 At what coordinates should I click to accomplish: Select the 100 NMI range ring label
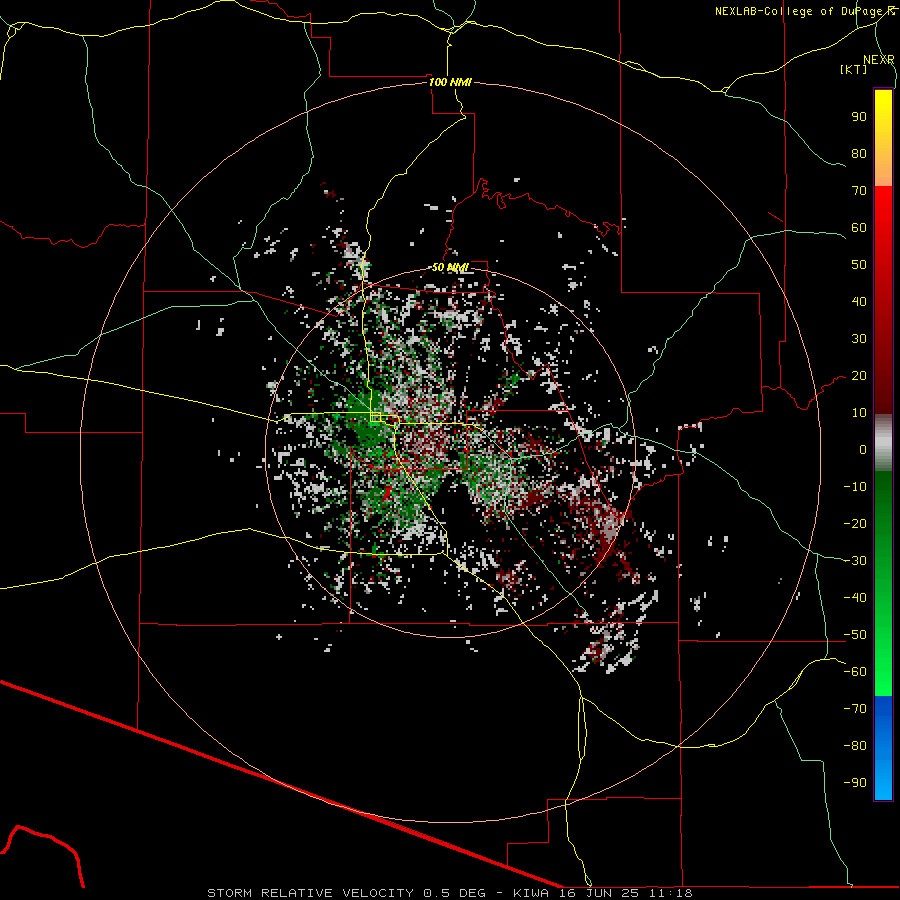[450, 82]
